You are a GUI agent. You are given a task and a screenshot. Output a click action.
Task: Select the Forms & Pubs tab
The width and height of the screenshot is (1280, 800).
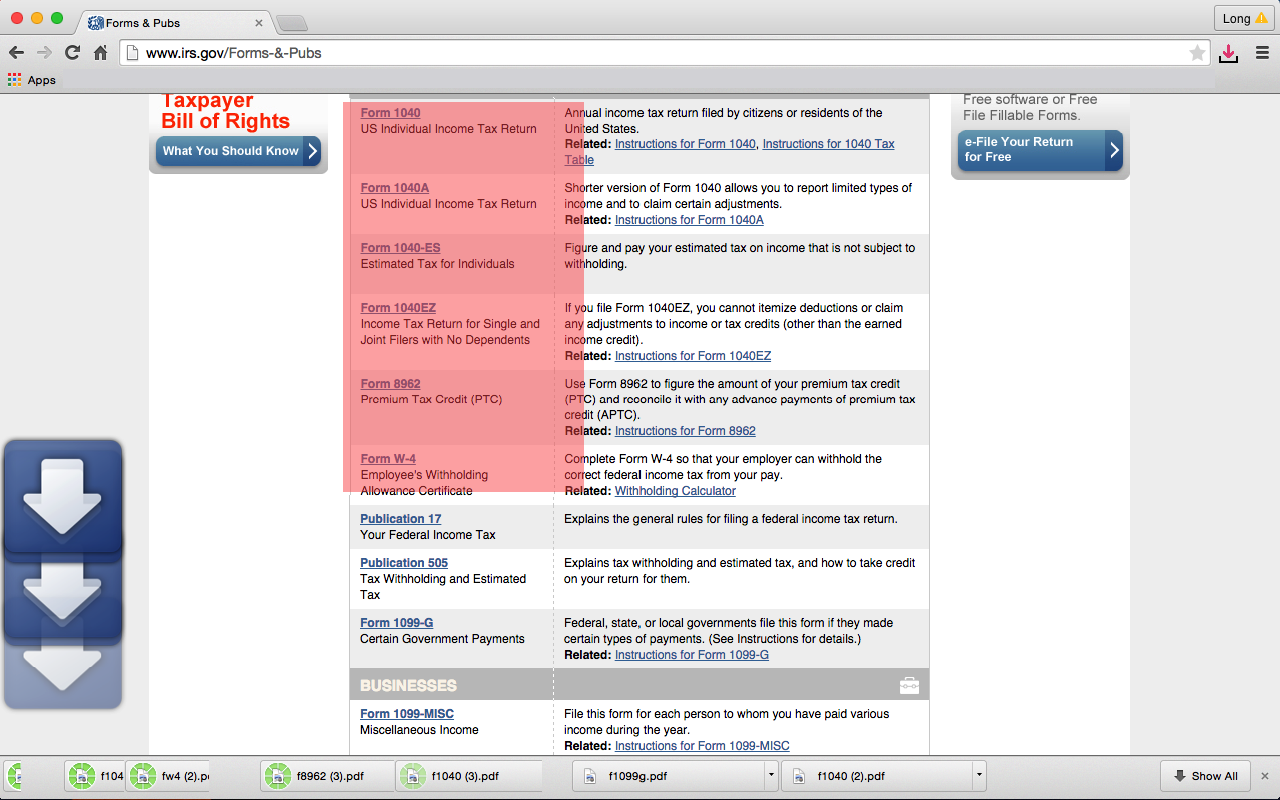175,22
